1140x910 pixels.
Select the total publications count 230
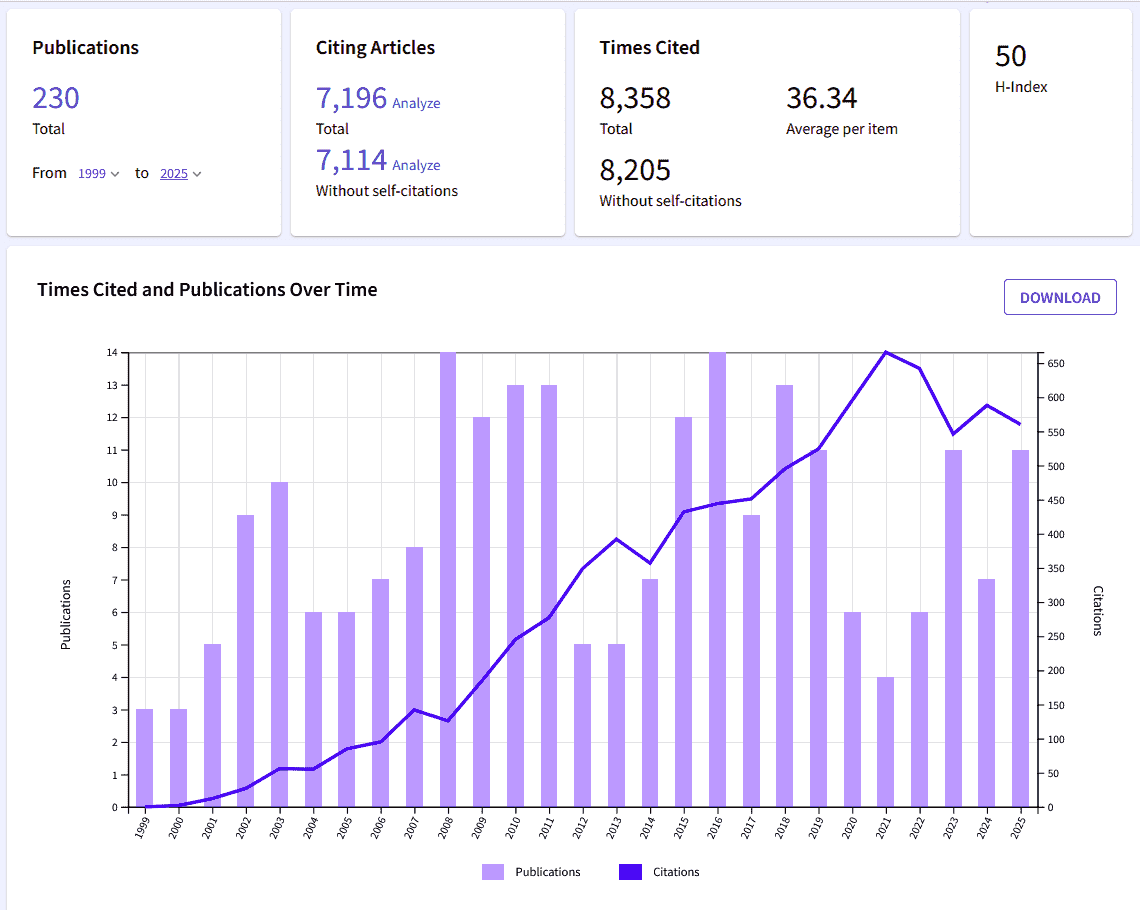point(55,98)
